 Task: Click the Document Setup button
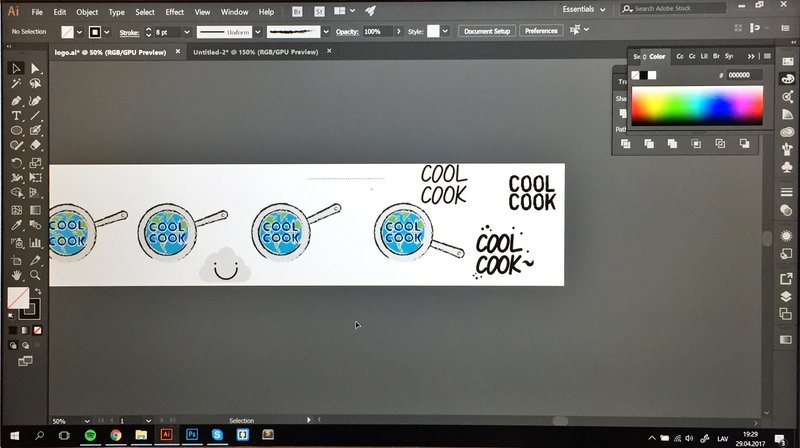(486, 31)
